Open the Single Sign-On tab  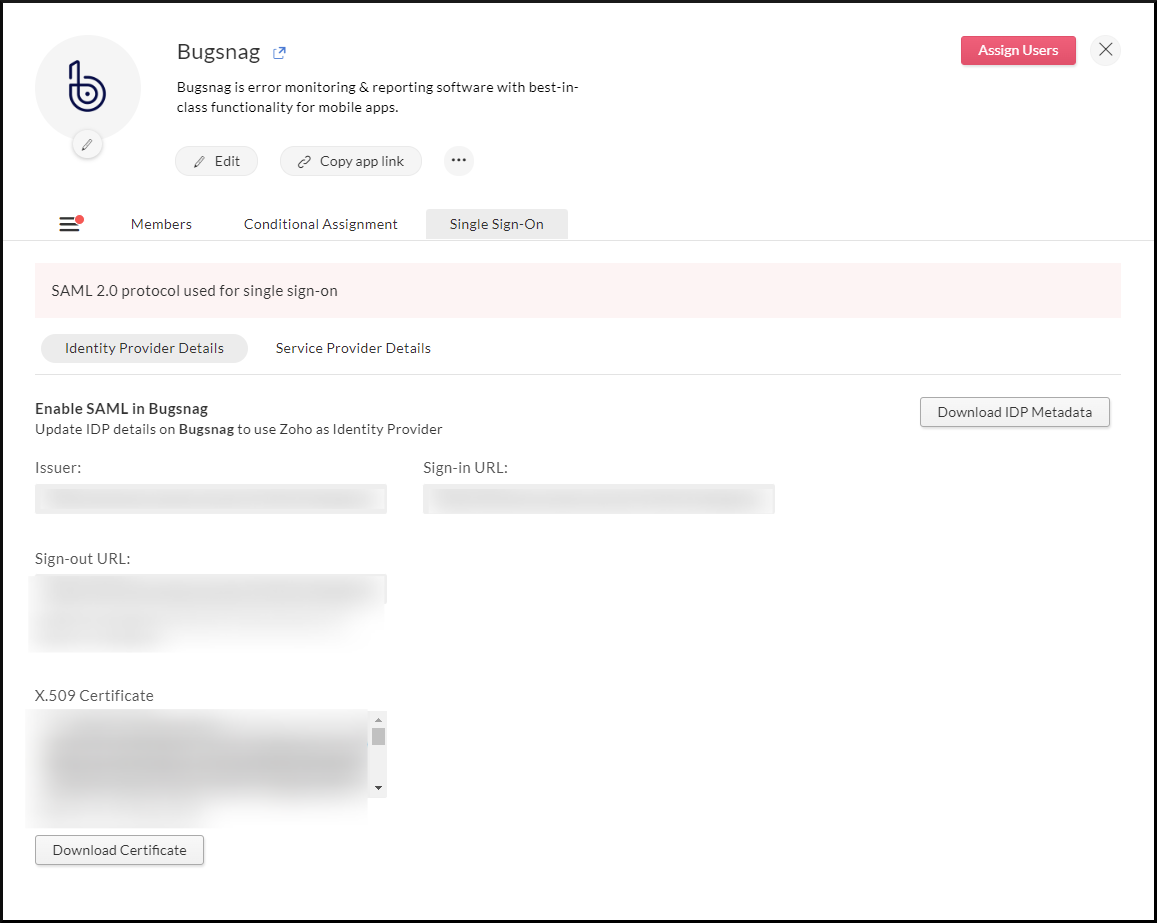click(496, 224)
